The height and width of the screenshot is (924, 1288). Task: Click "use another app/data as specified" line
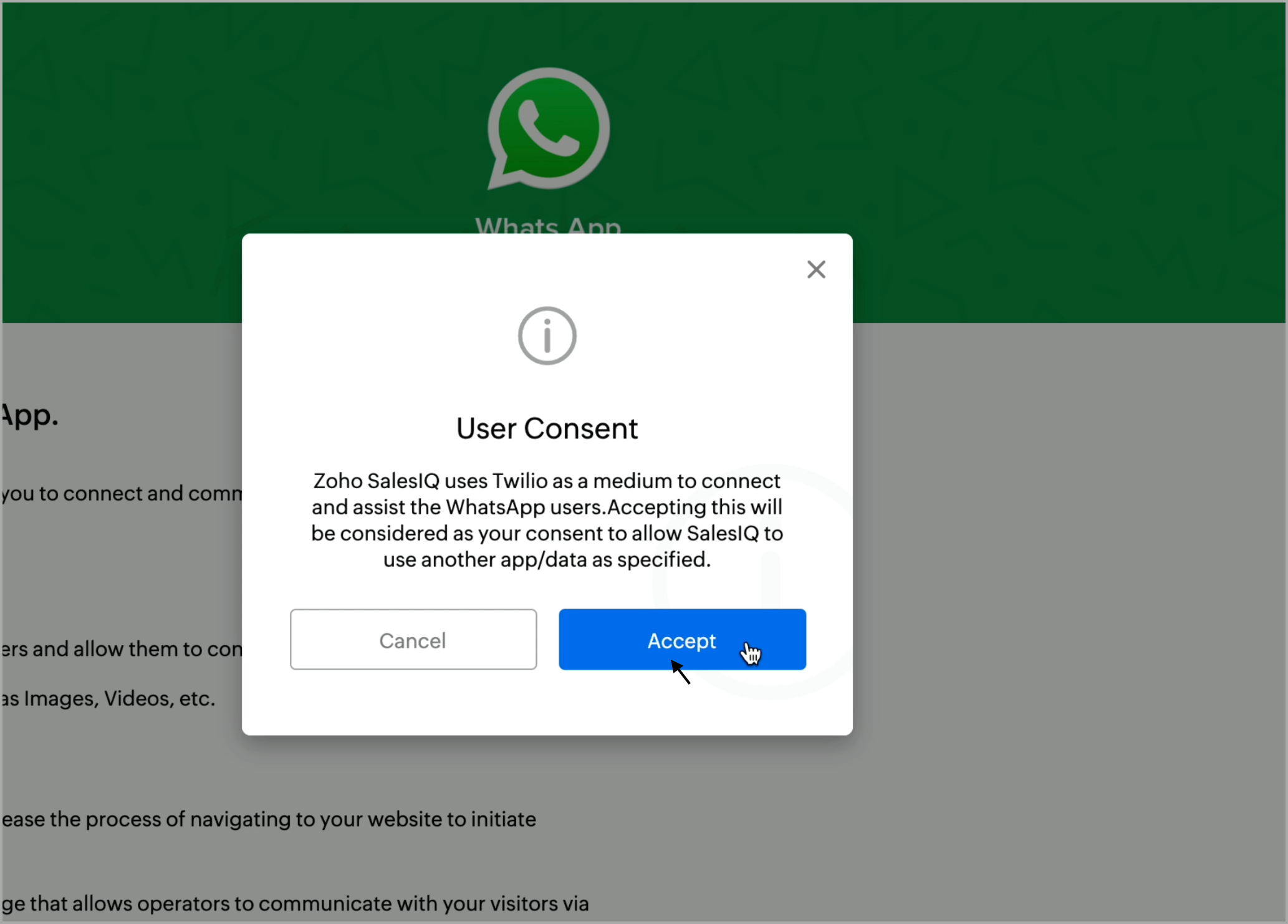[x=547, y=560]
